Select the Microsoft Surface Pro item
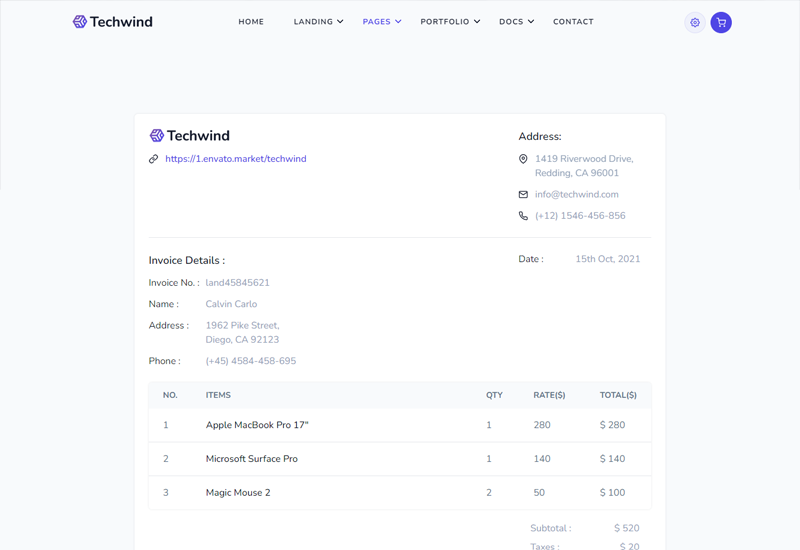The image size is (800, 550). [252, 459]
